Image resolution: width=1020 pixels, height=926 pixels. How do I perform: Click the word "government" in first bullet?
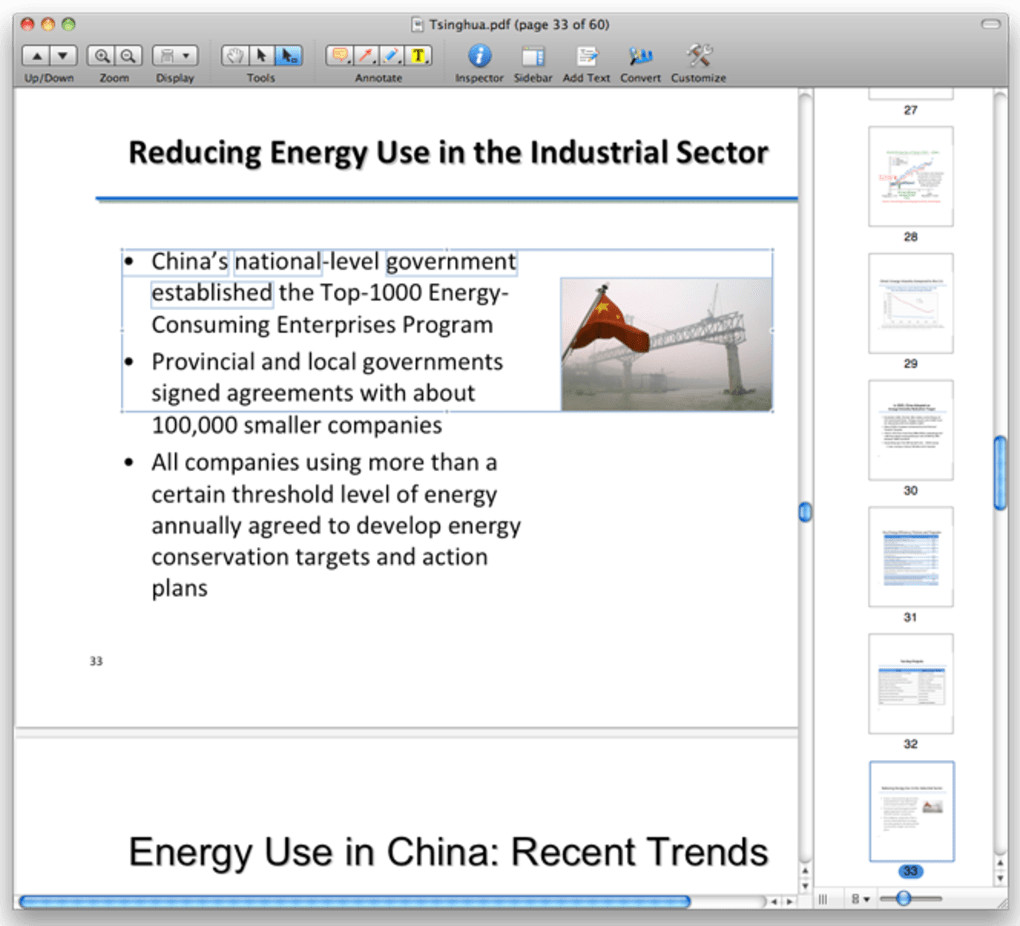point(451,262)
